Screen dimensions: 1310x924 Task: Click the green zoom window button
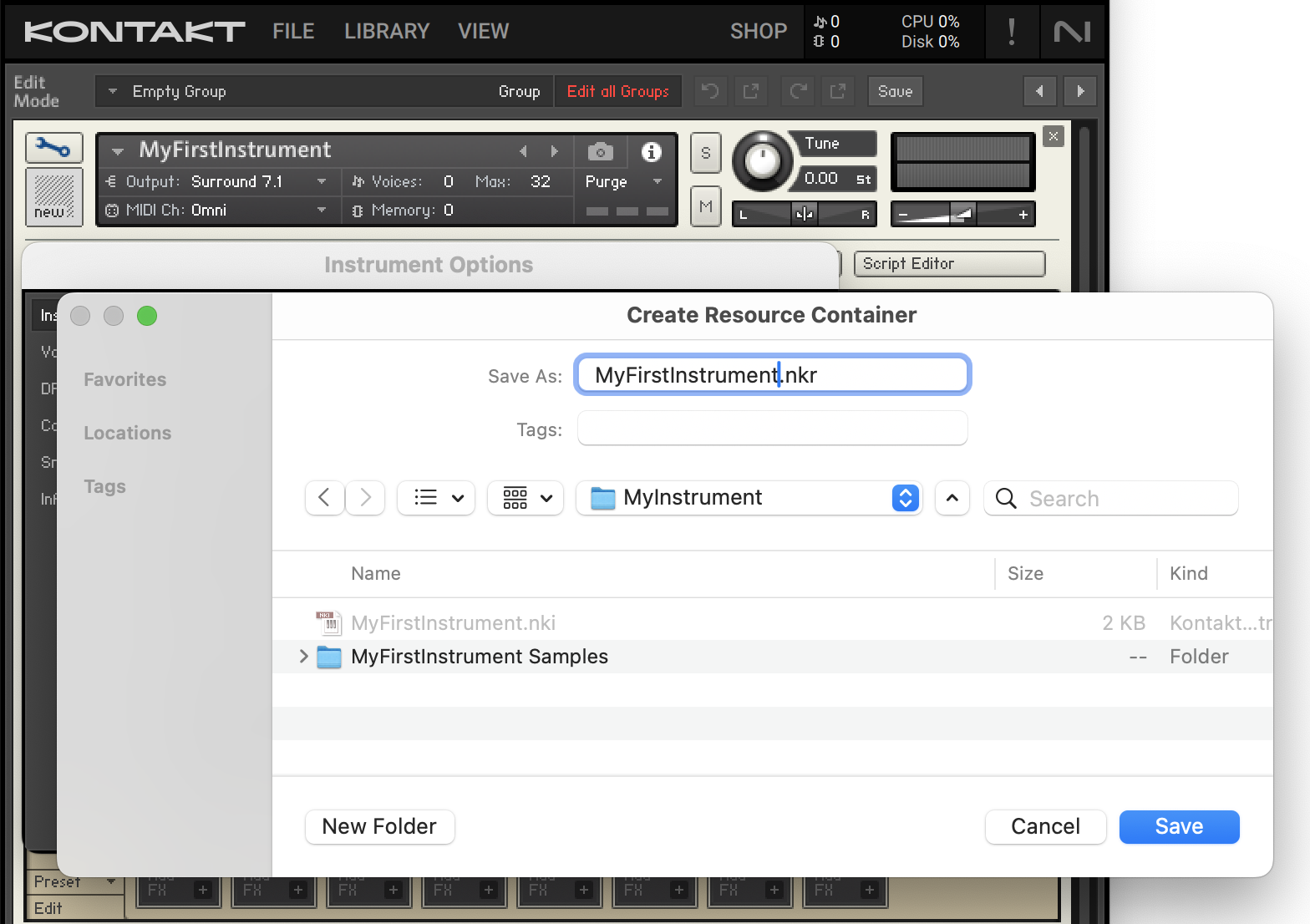click(147, 316)
